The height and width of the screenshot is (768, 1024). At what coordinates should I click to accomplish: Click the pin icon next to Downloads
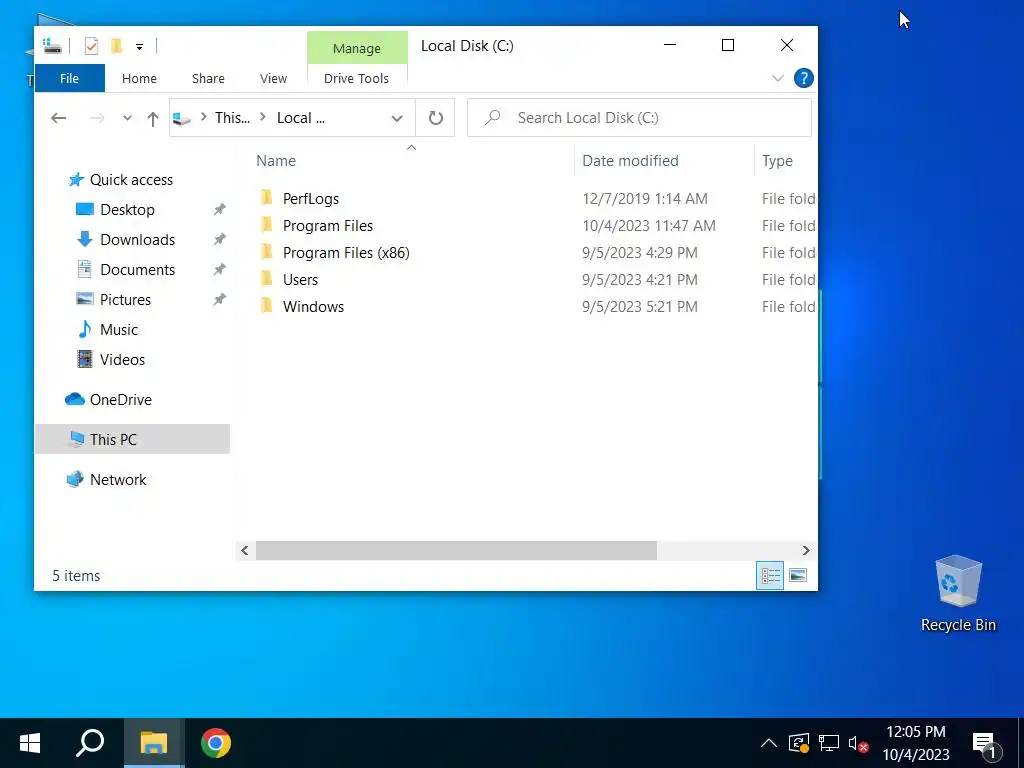219,240
